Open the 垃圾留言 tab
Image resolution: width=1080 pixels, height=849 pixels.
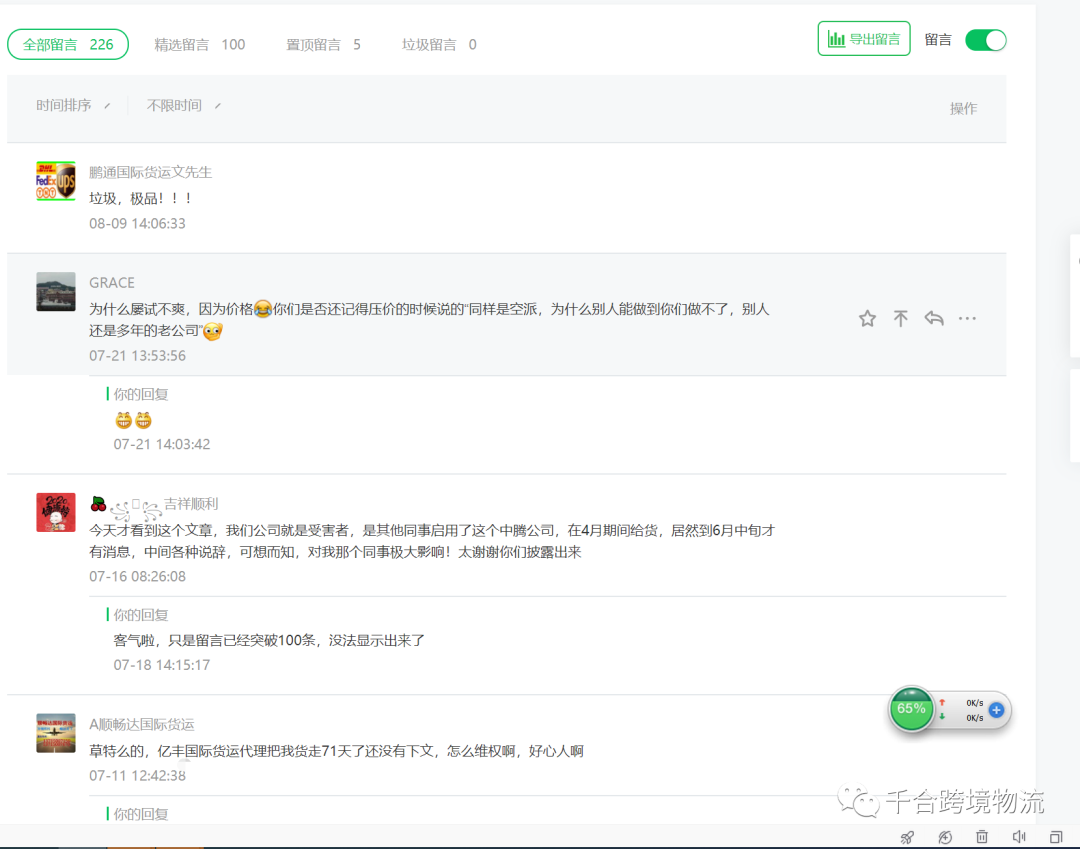(438, 44)
